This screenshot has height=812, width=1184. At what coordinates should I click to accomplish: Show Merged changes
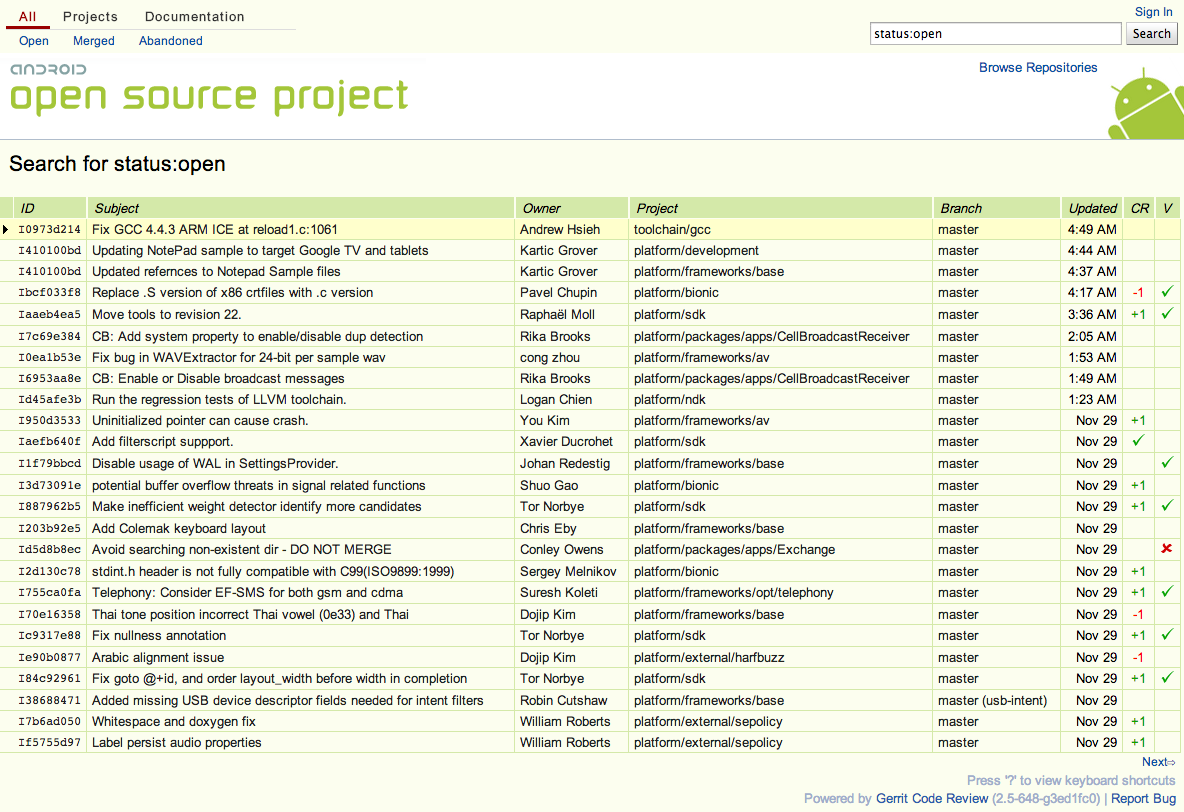[94, 41]
